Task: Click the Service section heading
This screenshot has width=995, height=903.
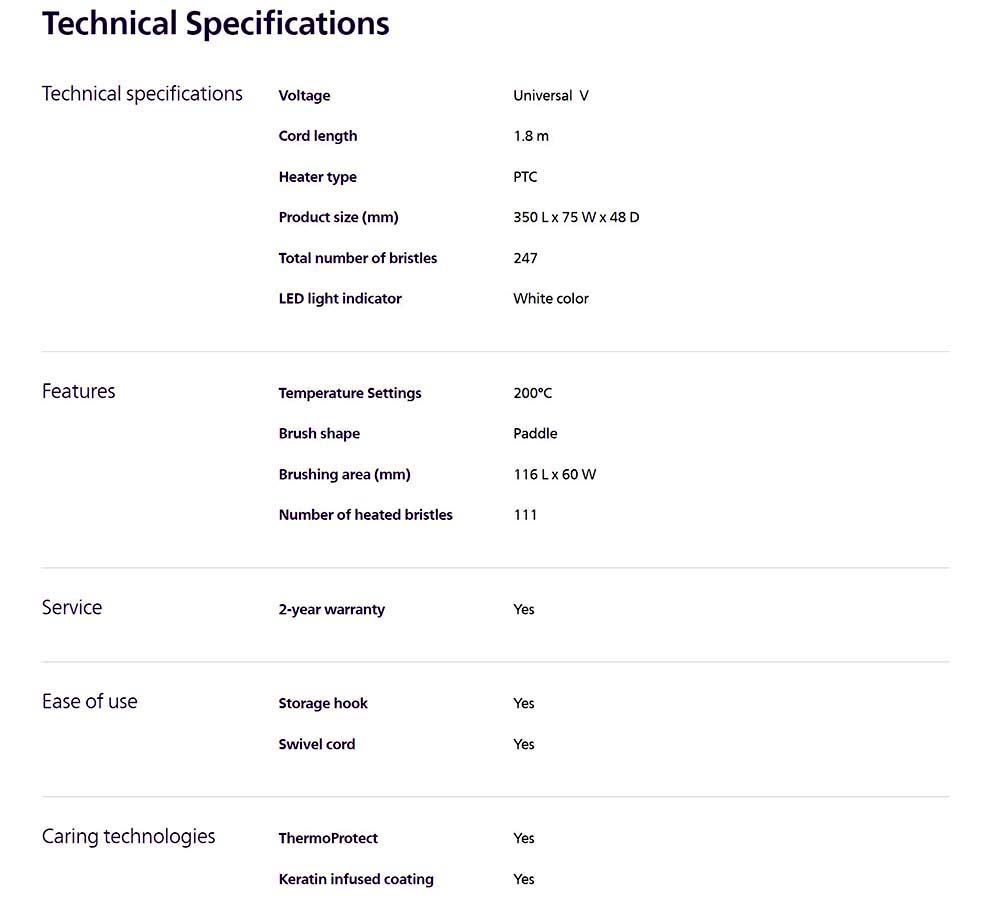Action: click(x=72, y=608)
